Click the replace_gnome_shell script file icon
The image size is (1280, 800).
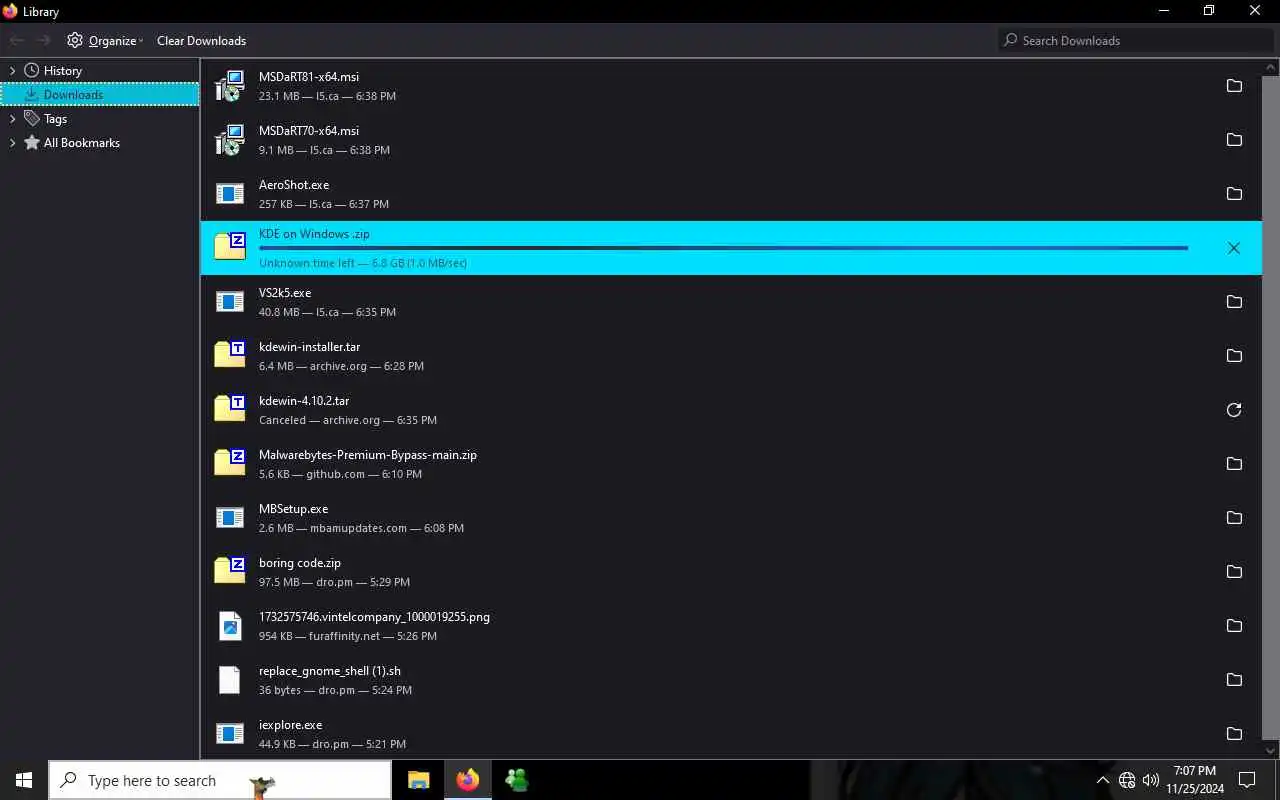coord(230,680)
